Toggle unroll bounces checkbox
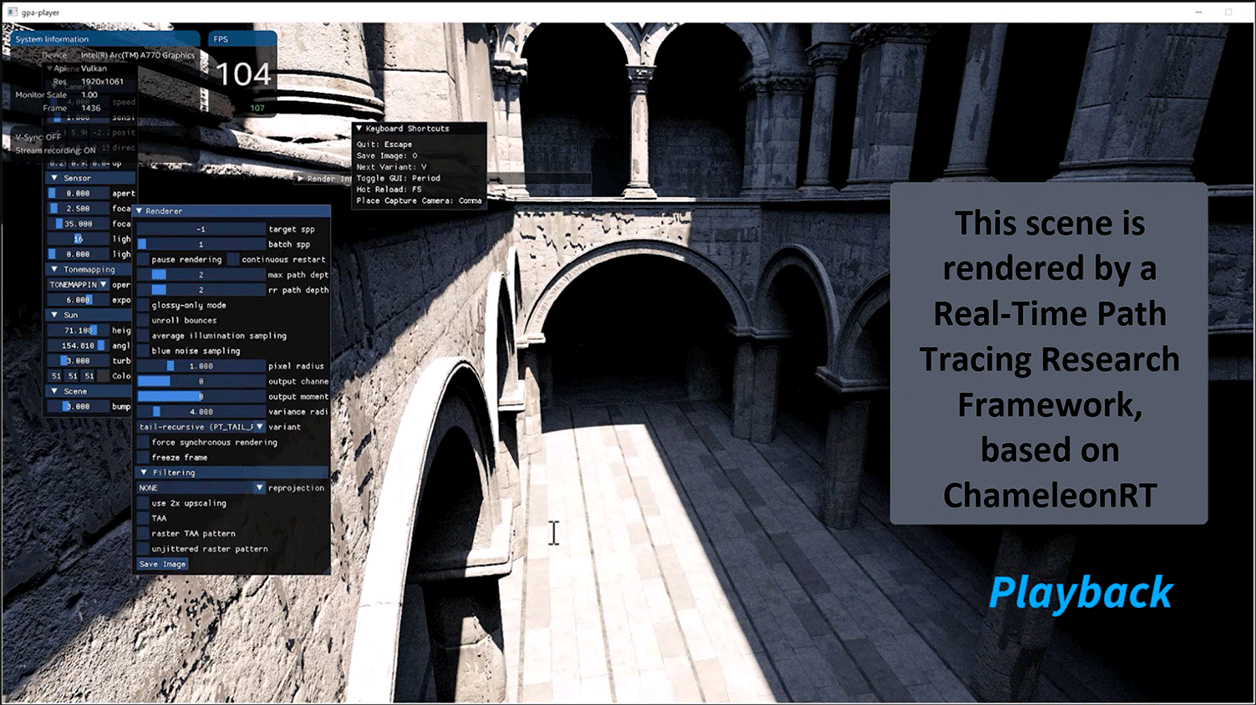The width and height of the screenshot is (1256, 705). click(x=142, y=320)
